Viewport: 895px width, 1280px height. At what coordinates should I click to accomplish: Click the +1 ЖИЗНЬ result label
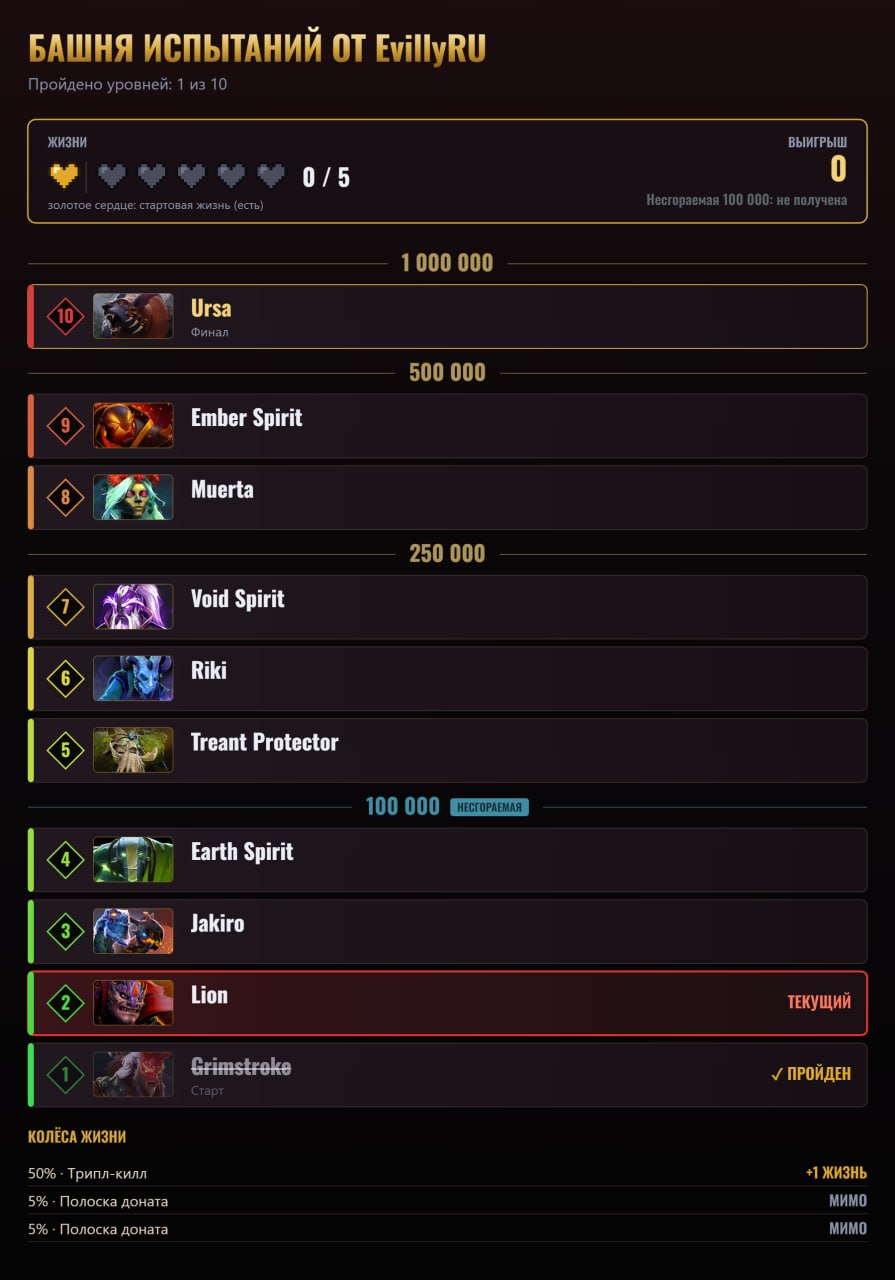pos(836,1173)
